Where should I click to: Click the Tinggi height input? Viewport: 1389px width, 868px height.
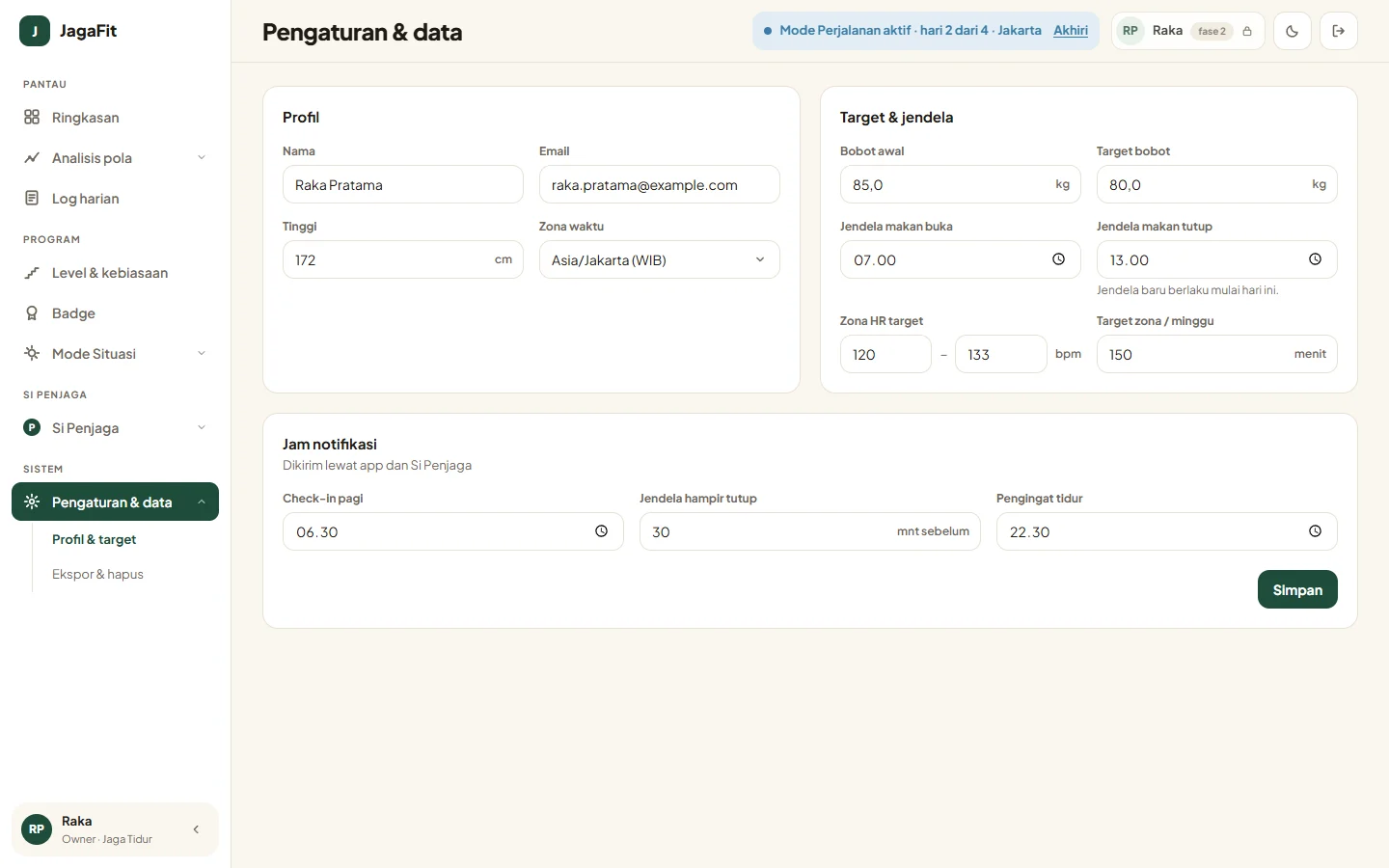coord(403,259)
